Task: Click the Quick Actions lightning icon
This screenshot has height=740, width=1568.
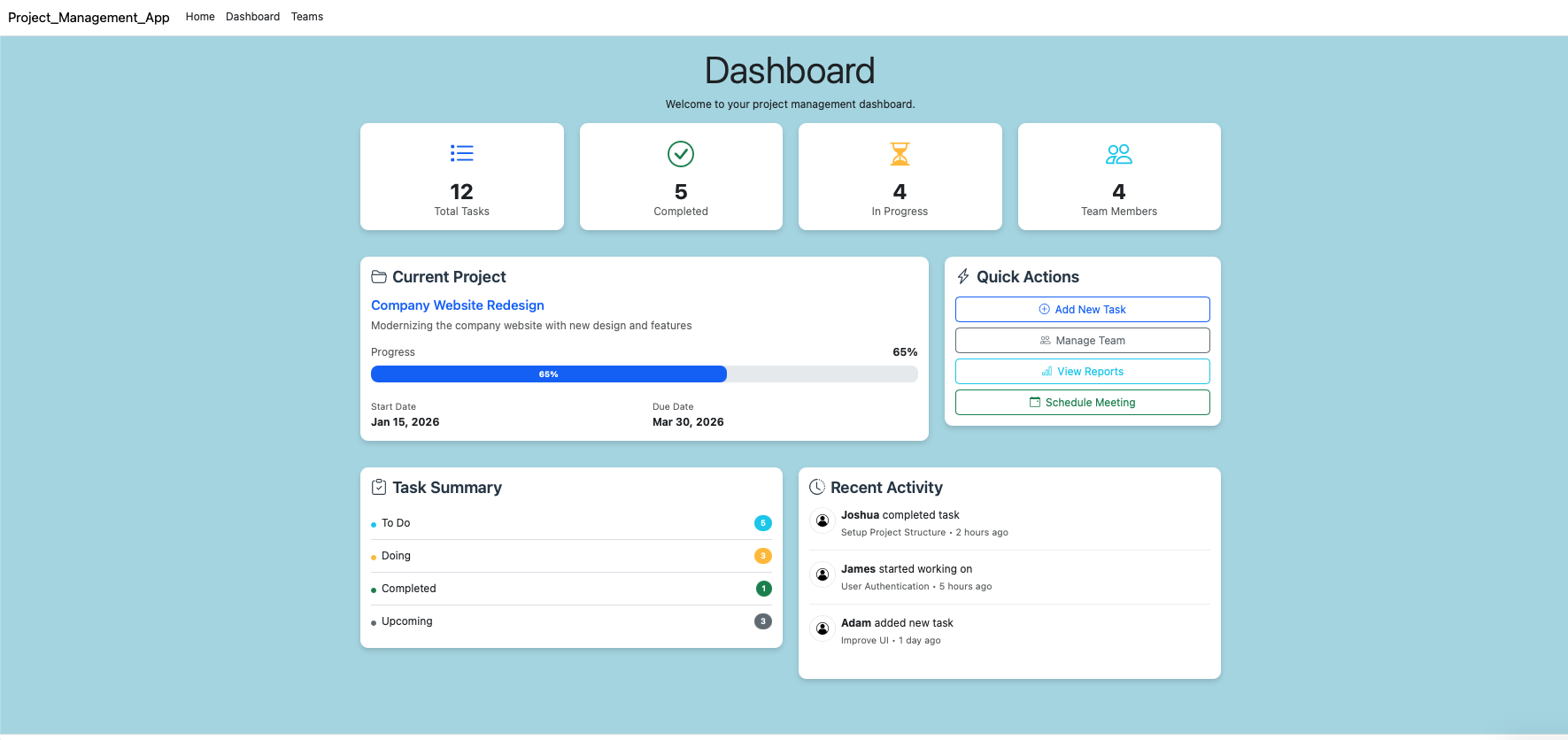Action: (963, 277)
